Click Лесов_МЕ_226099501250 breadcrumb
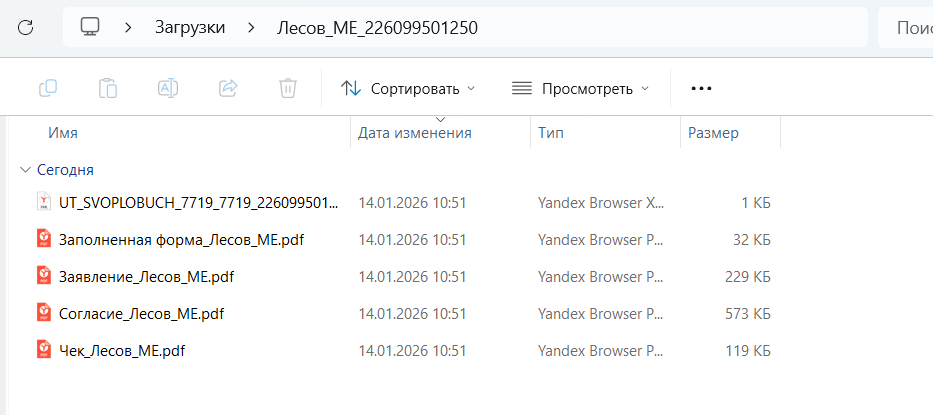 tap(377, 27)
